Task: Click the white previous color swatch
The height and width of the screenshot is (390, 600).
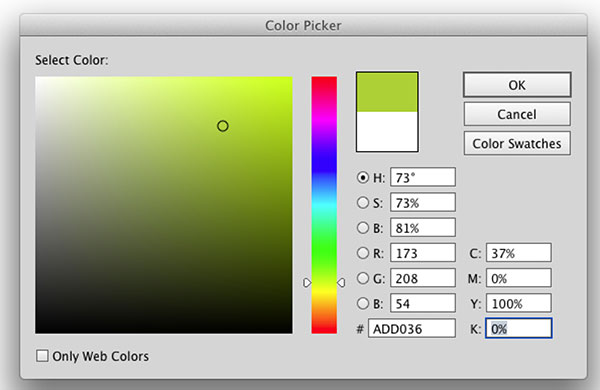Action: coord(387,131)
